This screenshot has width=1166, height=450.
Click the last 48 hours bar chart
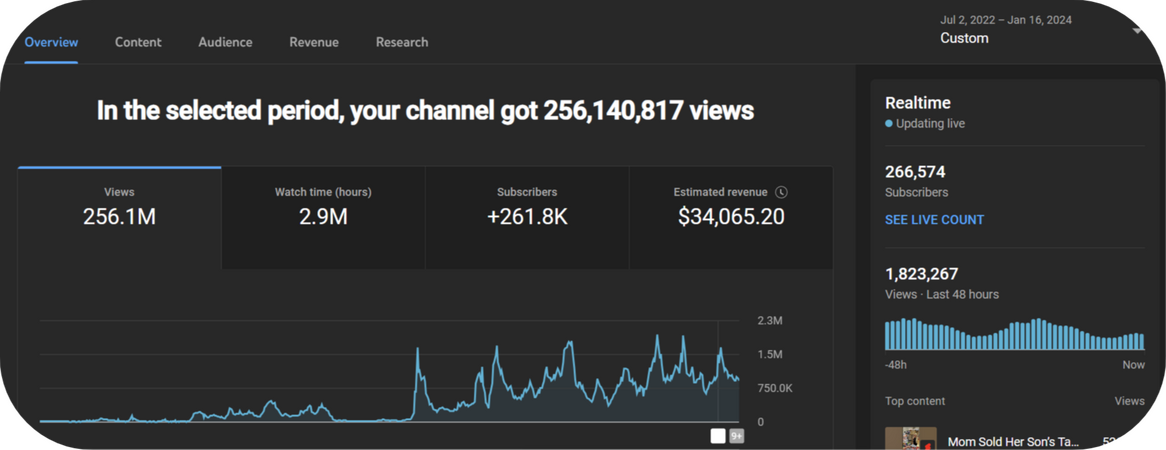click(1014, 334)
